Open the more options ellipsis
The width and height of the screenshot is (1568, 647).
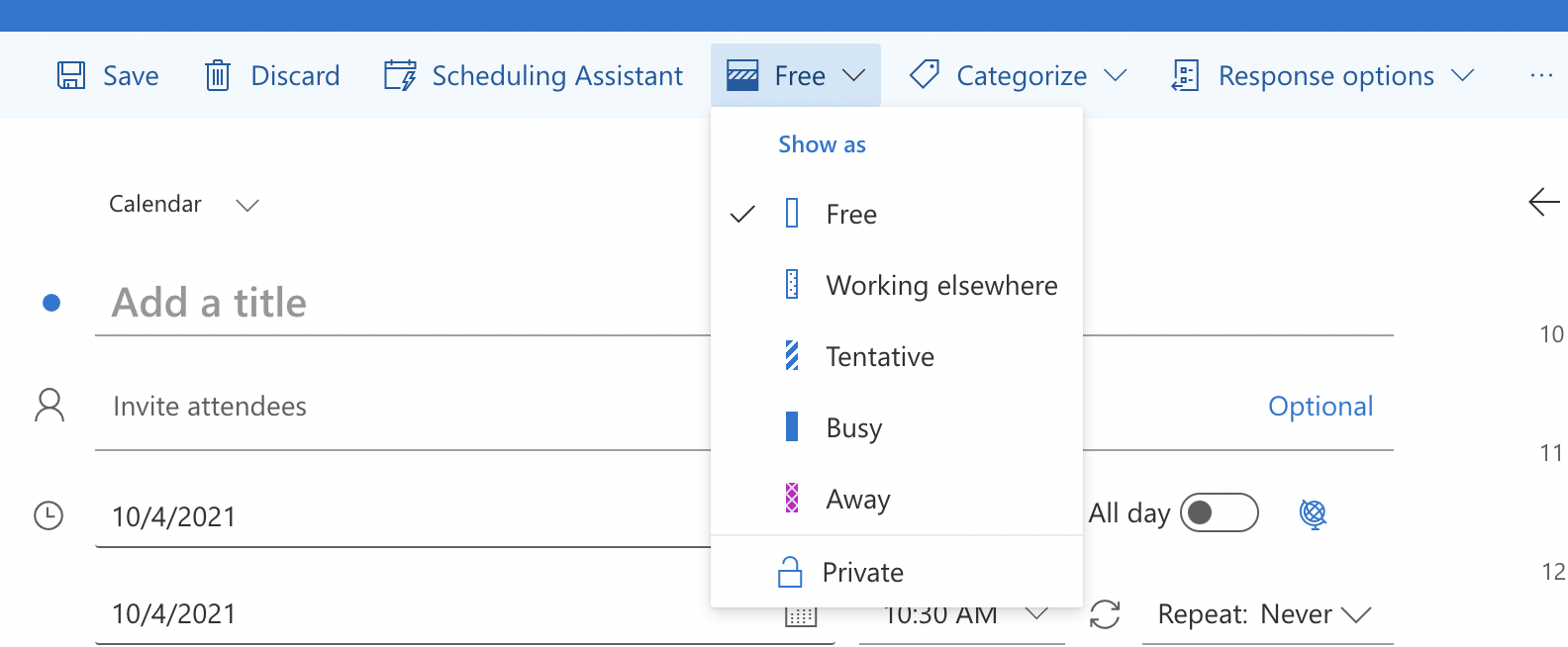1540,76
